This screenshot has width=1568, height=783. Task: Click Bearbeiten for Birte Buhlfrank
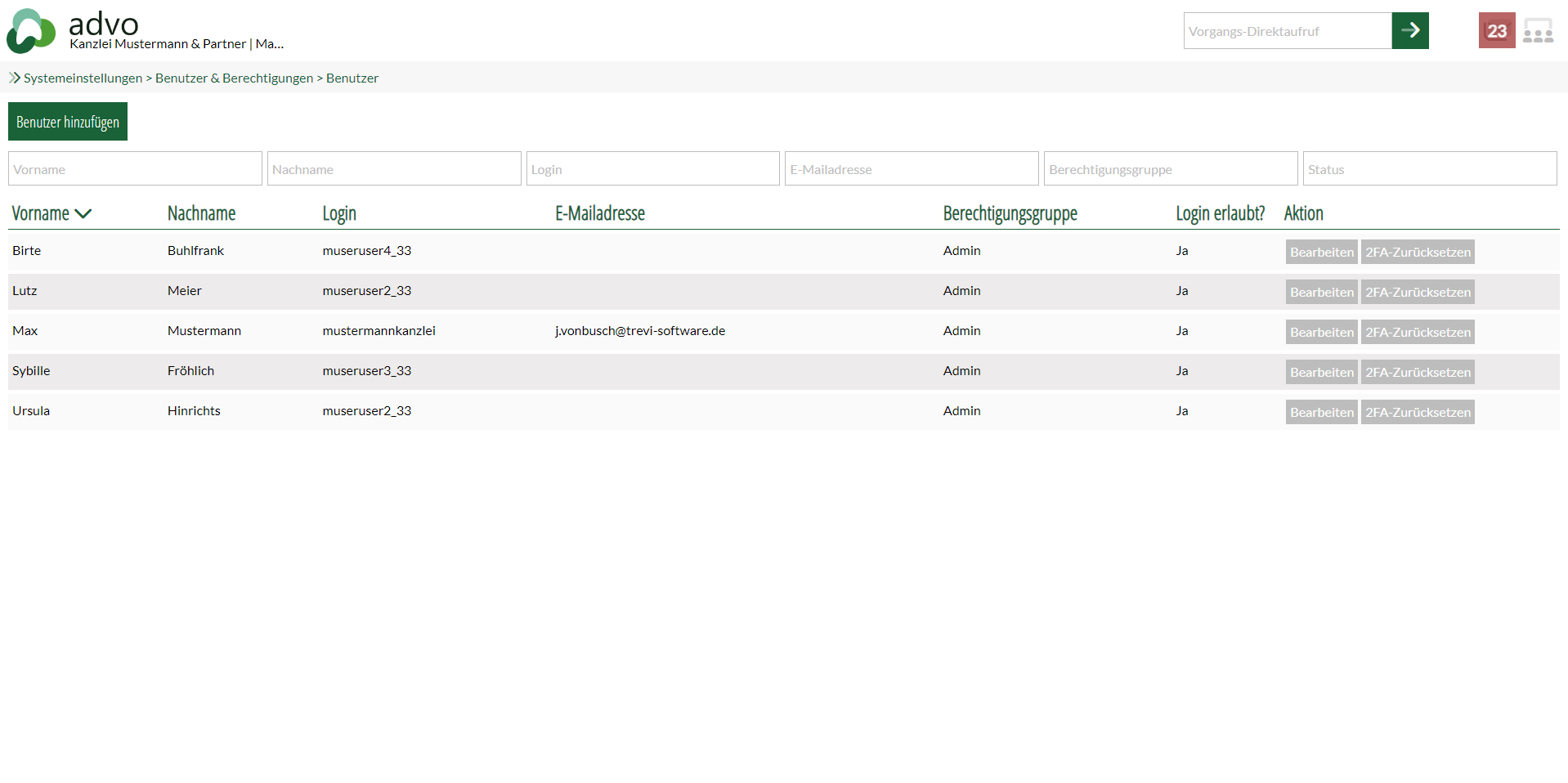coord(1321,252)
